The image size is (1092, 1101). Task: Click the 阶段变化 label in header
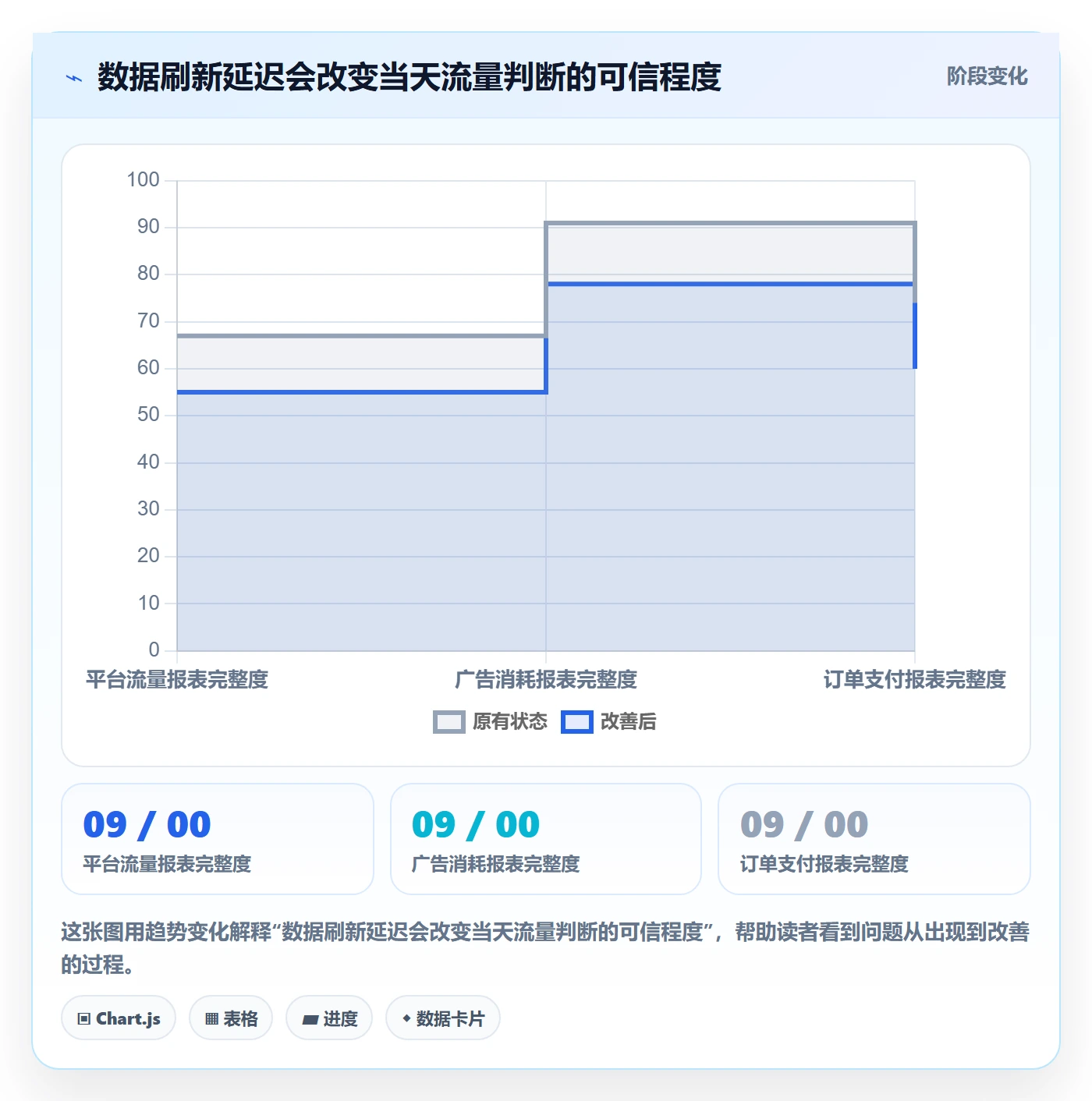(x=987, y=76)
